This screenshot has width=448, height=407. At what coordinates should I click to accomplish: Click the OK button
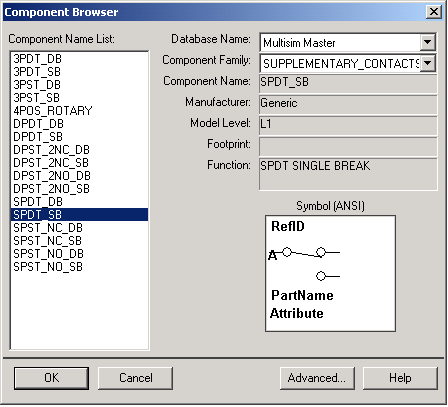tap(52, 378)
